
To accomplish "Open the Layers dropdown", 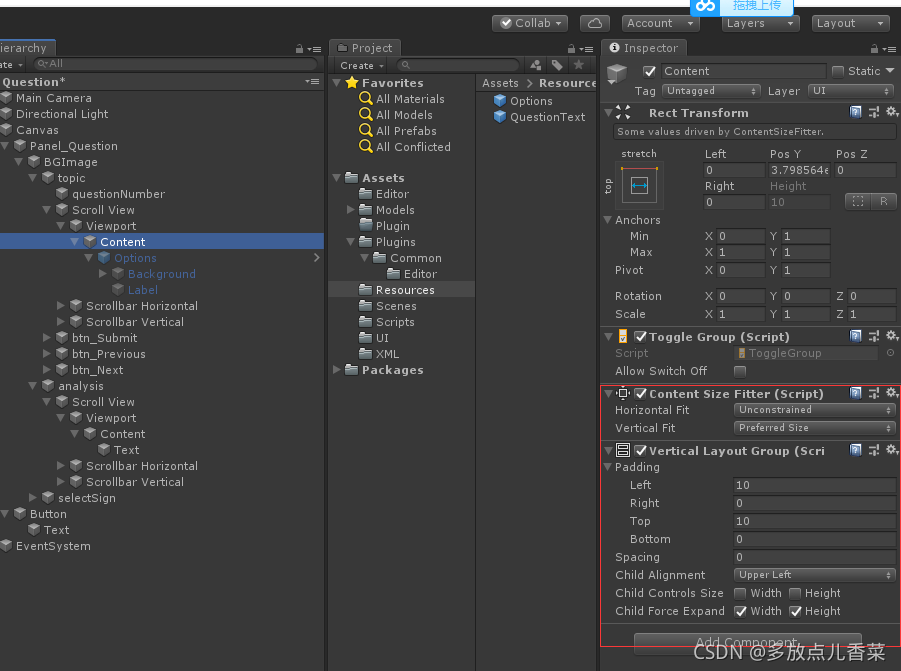I will pyautogui.click(x=760, y=23).
